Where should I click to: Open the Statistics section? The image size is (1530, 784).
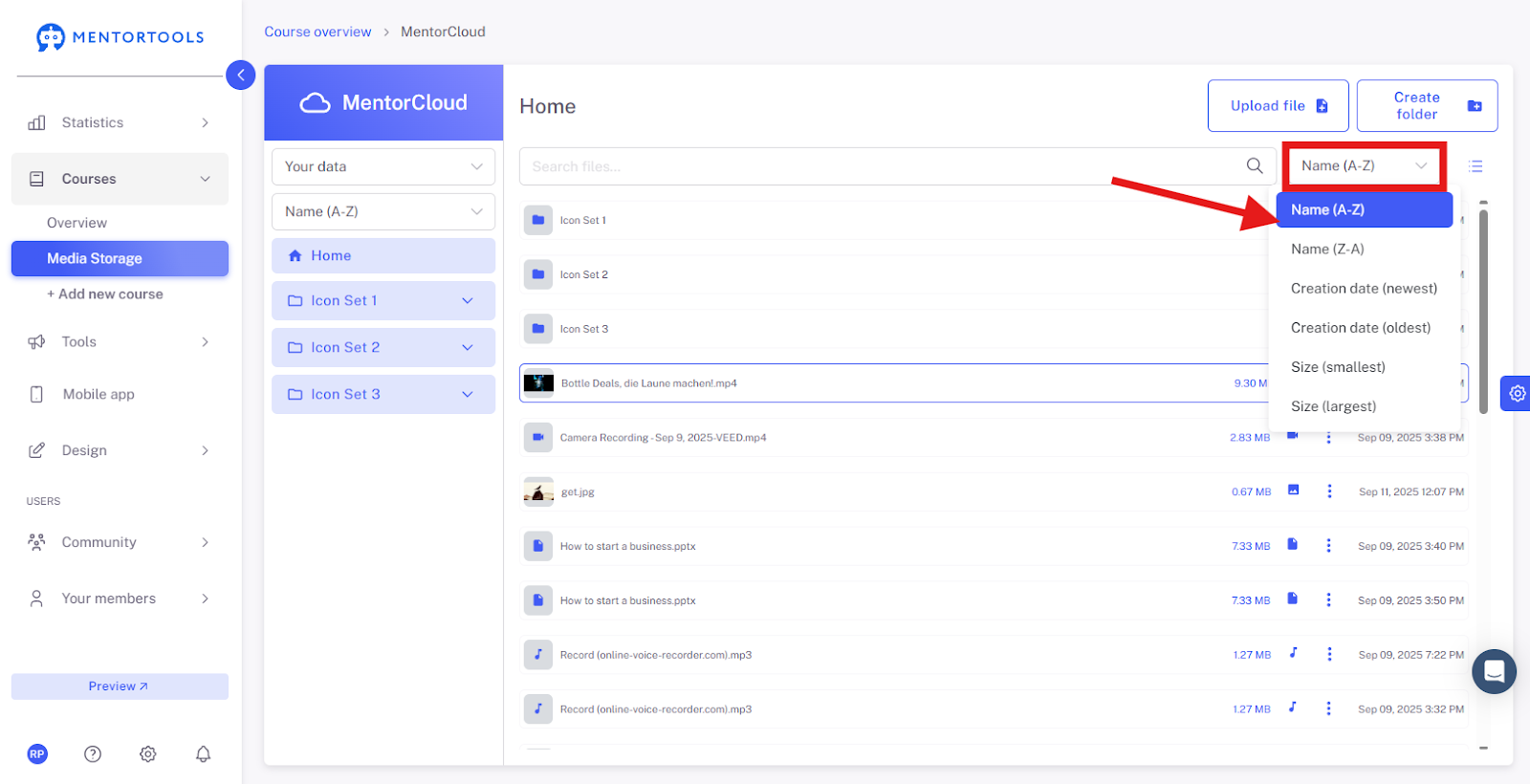pyautogui.click(x=120, y=122)
